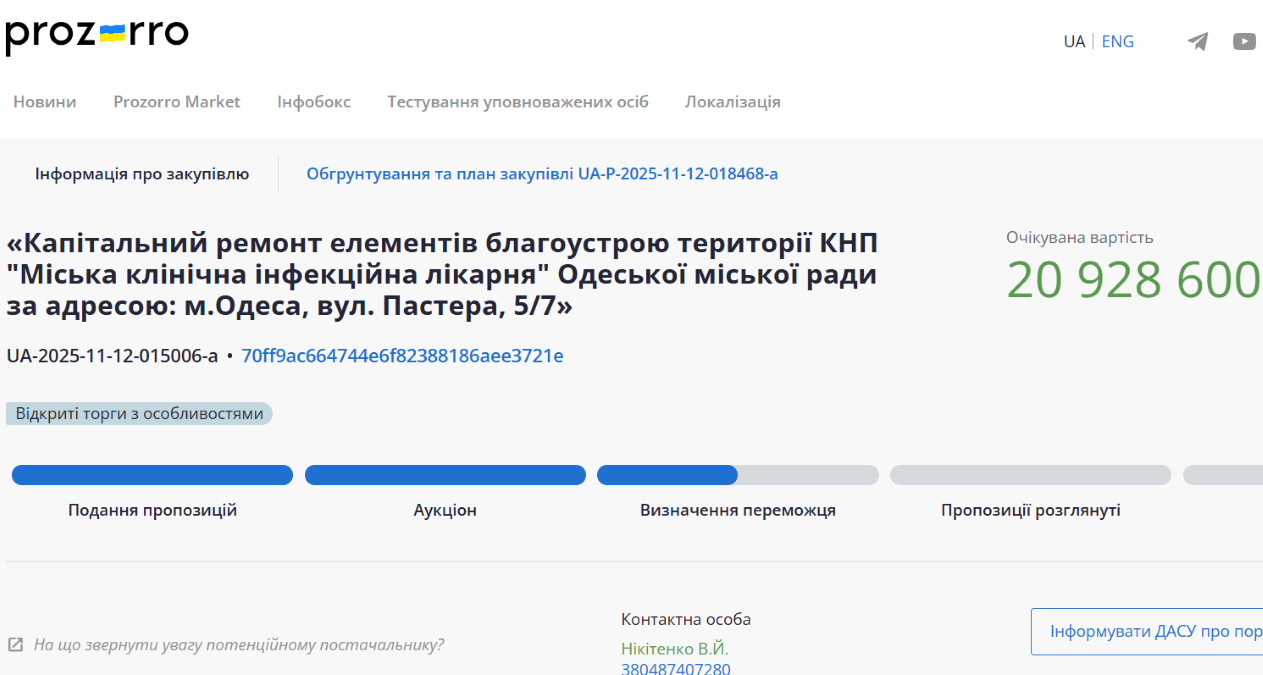Open the Обґрунтування та план закупівлі link
The width and height of the screenshot is (1263, 675).
[542, 174]
